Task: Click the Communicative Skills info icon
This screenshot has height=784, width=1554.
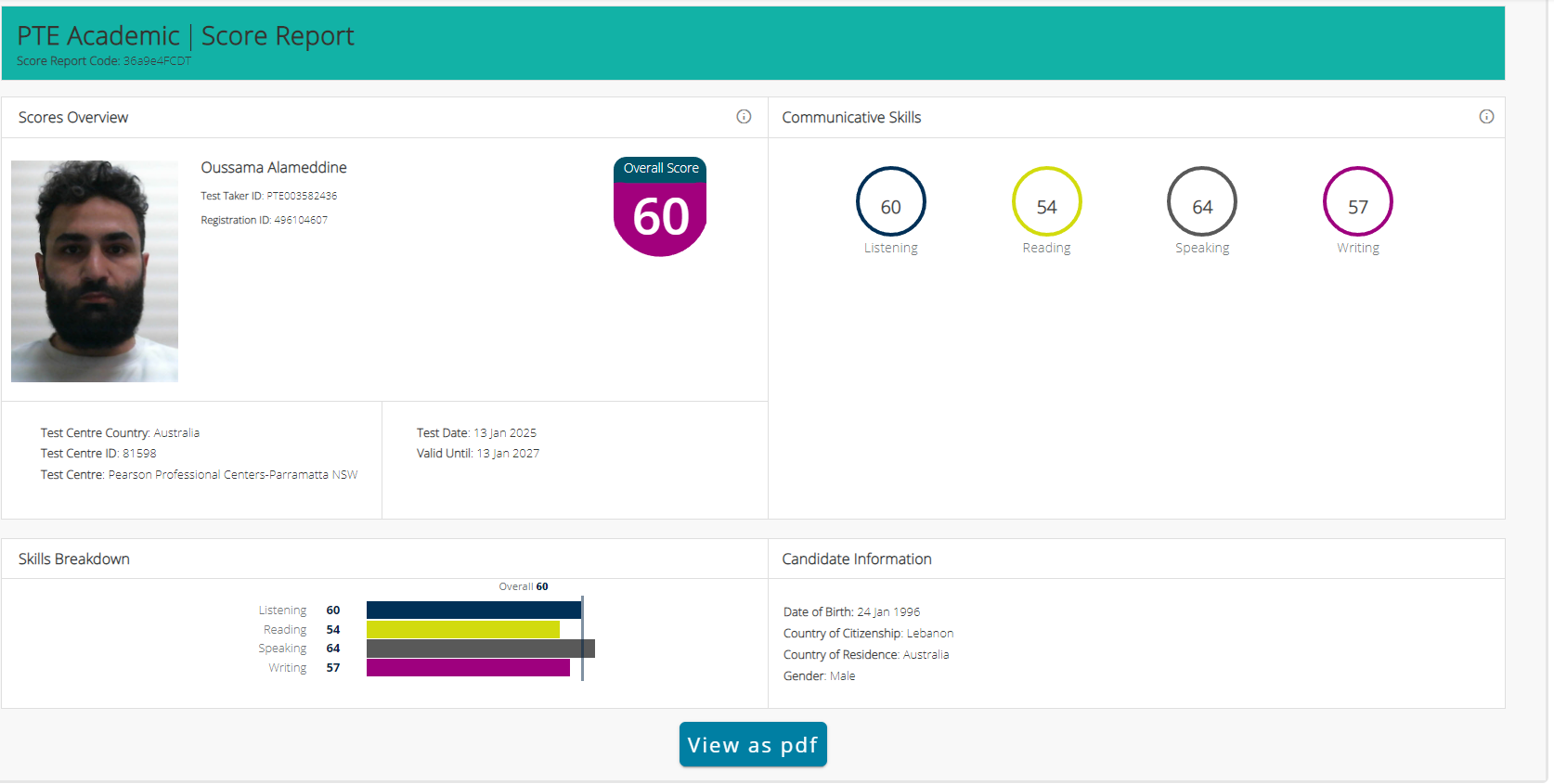Action: coord(1486,117)
